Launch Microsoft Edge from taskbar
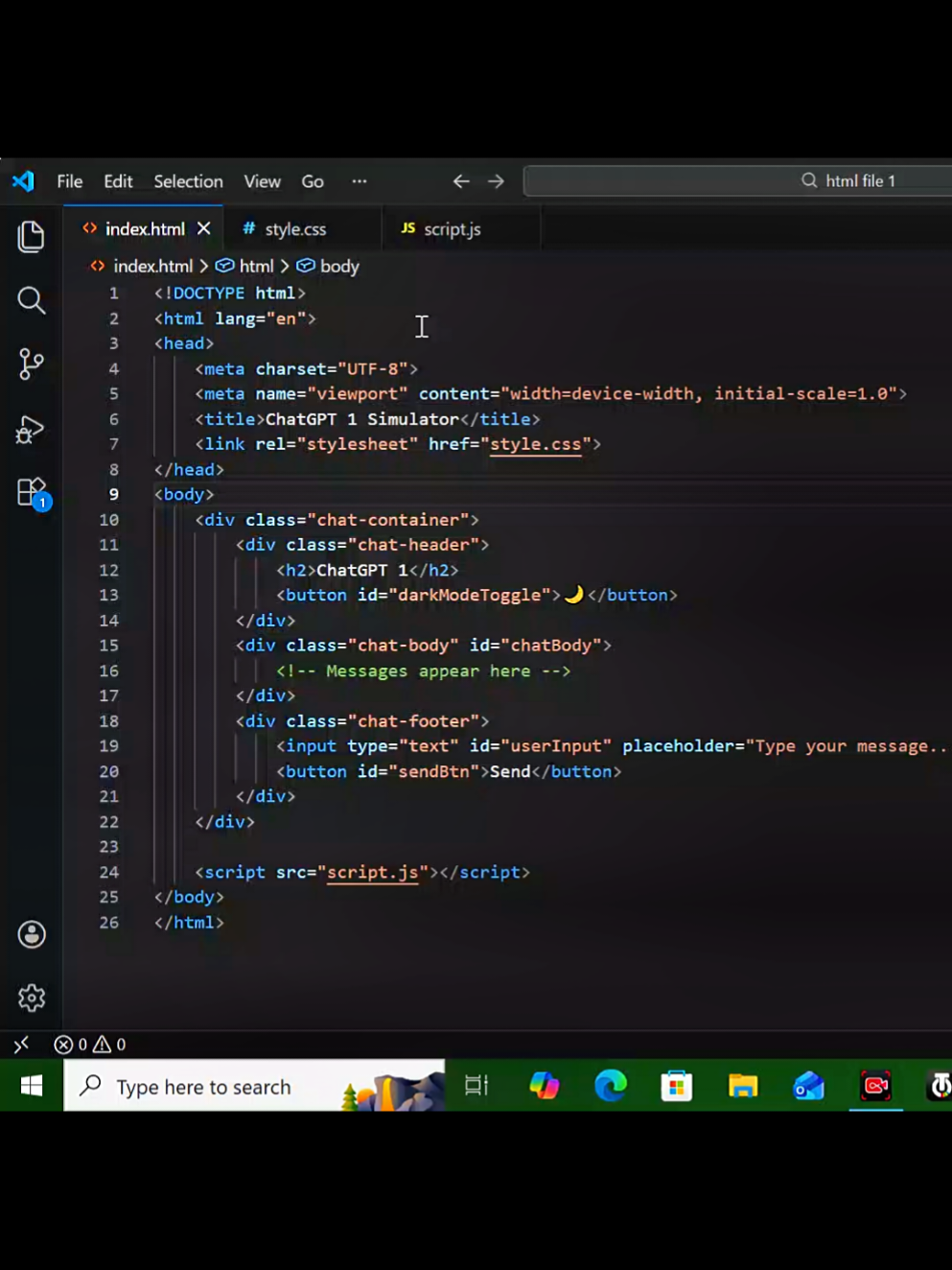Image resolution: width=952 pixels, height=1270 pixels. [610, 1086]
